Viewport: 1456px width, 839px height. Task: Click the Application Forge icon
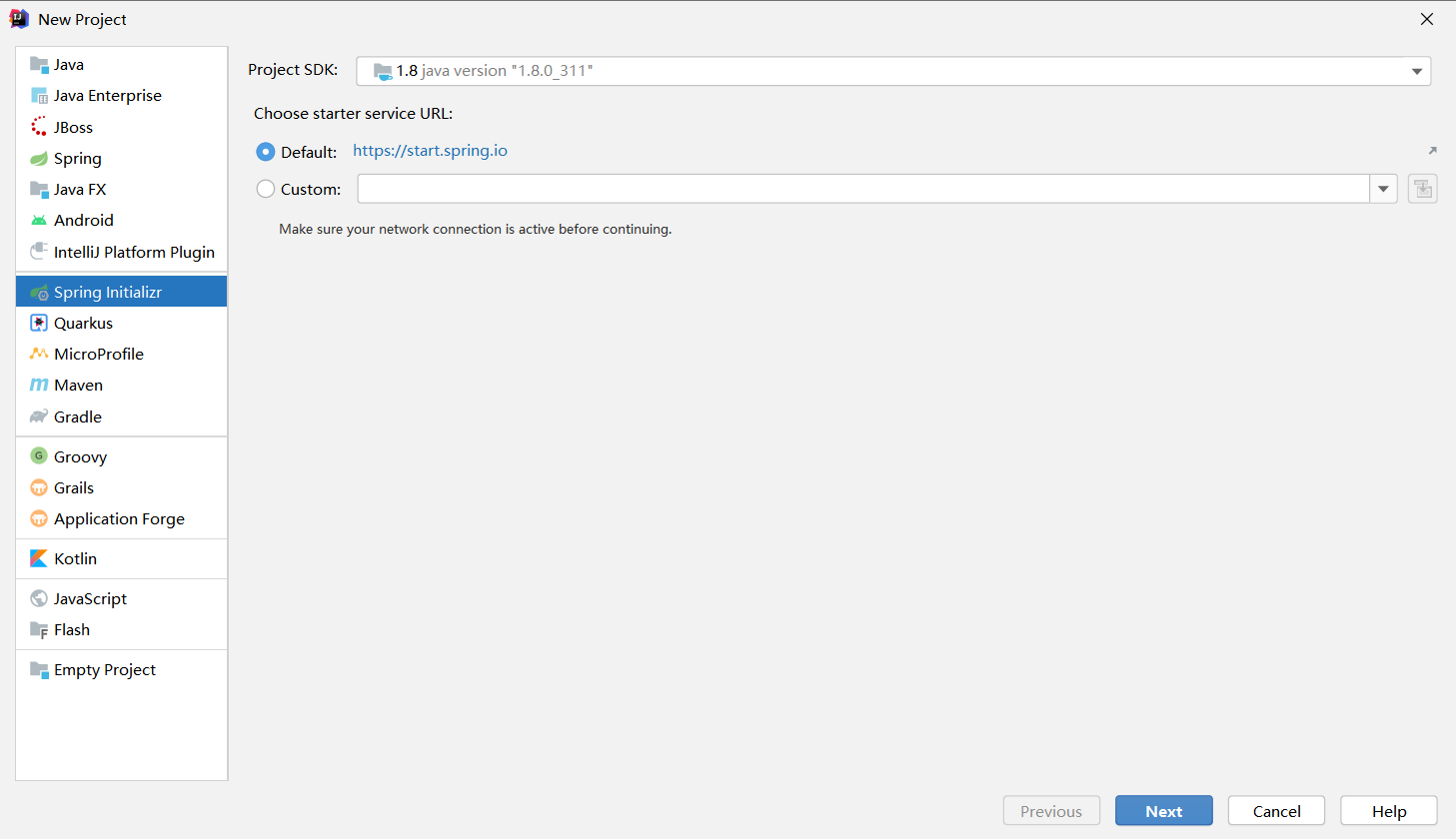pyautogui.click(x=39, y=518)
